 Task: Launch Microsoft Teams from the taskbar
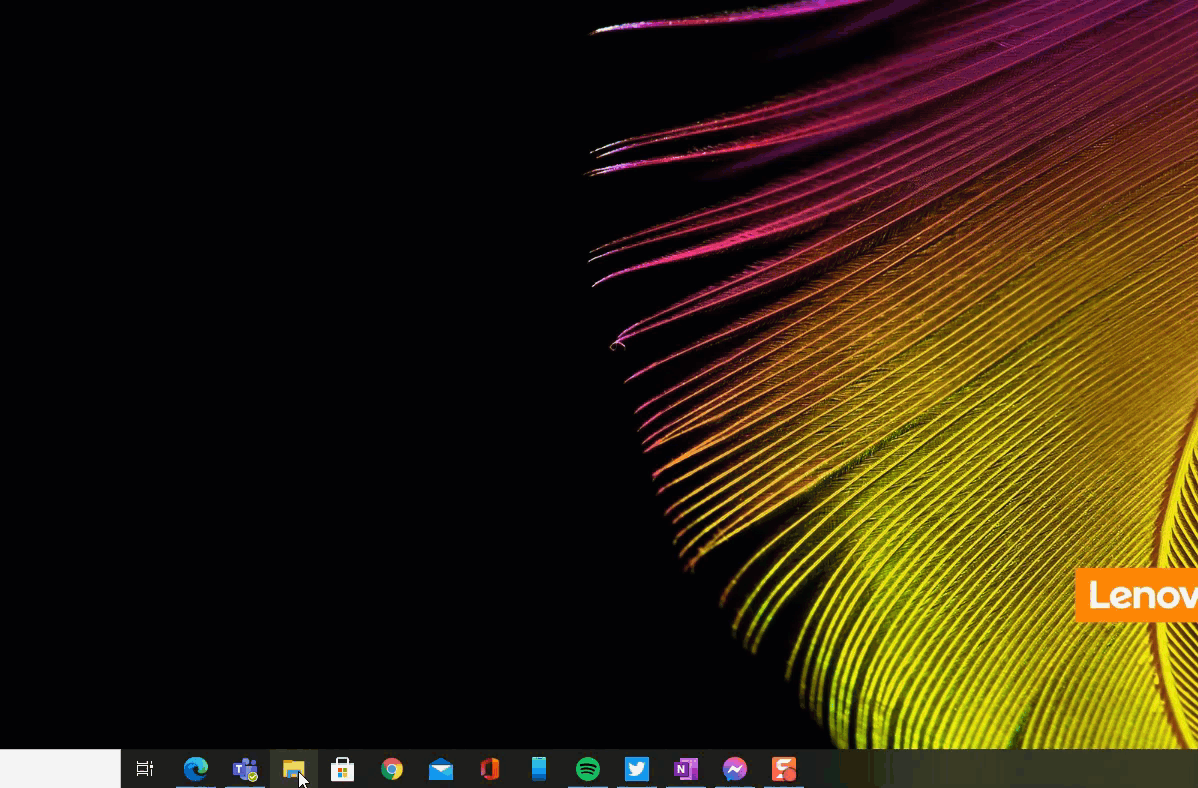(x=245, y=769)
